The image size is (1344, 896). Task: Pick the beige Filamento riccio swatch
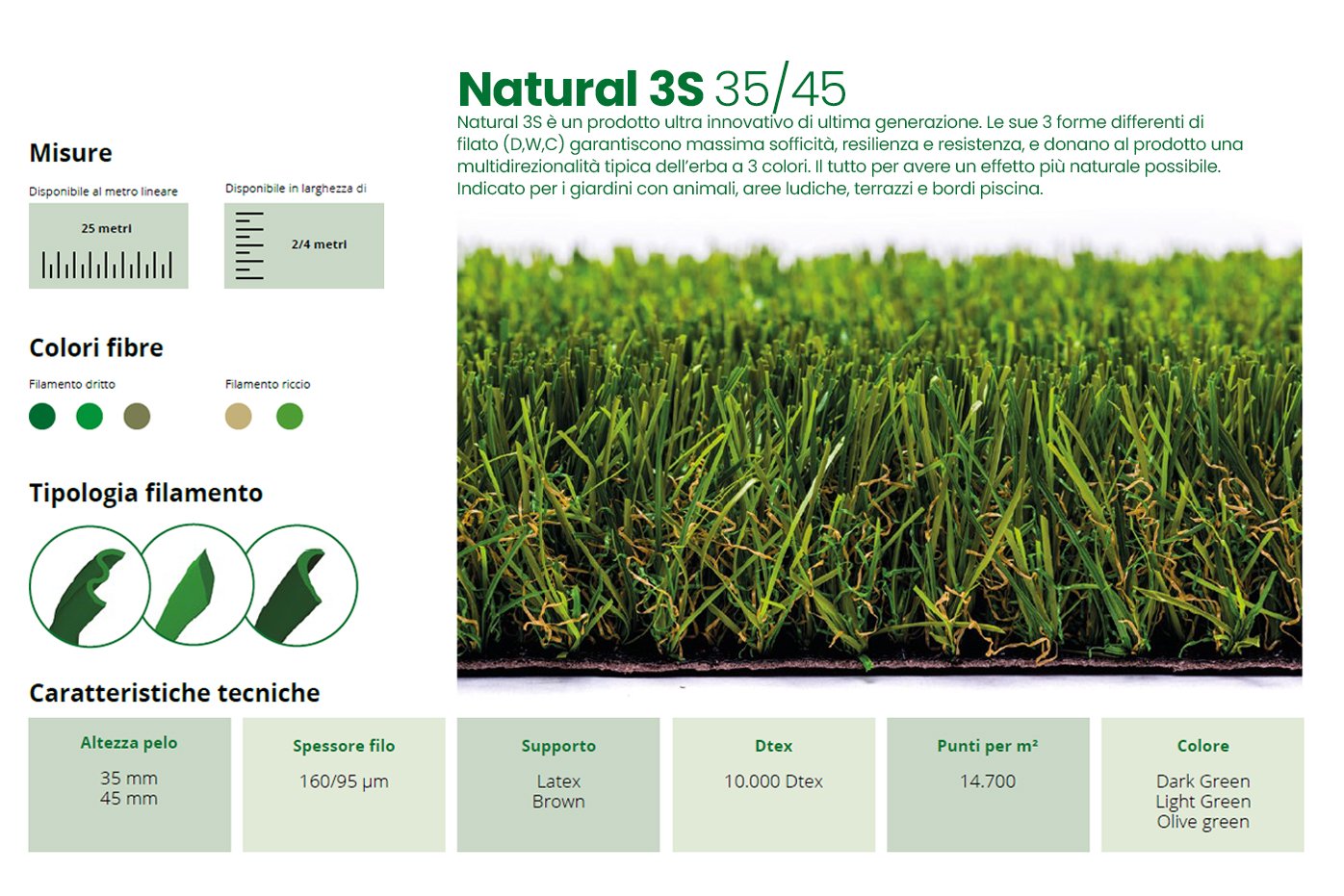[x=238, y=417]
